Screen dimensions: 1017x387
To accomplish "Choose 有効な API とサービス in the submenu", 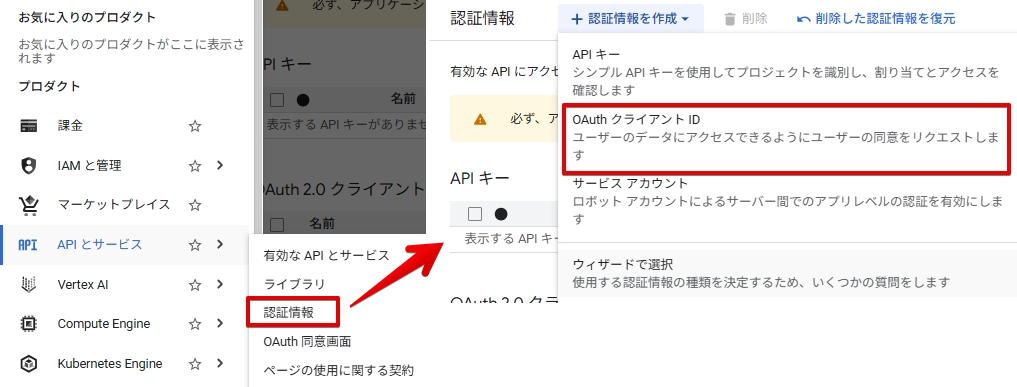I will coord(326,255).
